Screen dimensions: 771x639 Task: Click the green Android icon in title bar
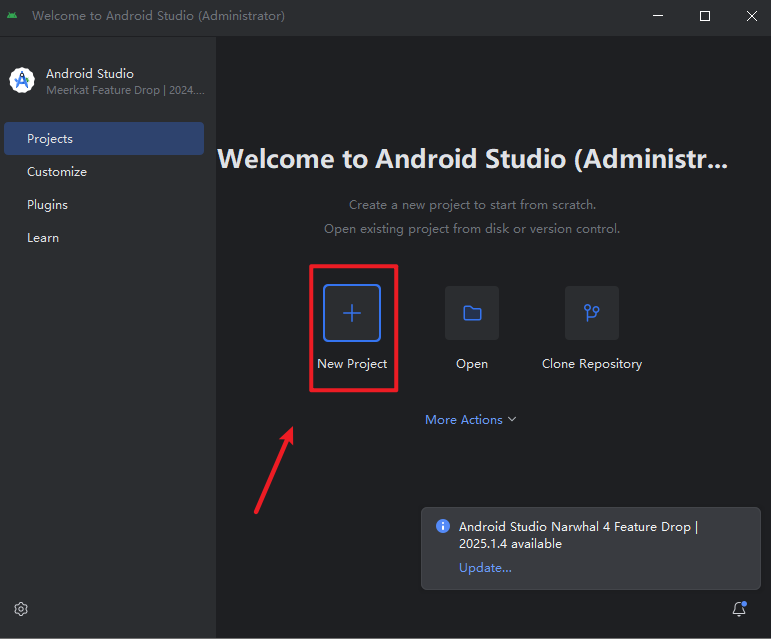click(12, 16)
